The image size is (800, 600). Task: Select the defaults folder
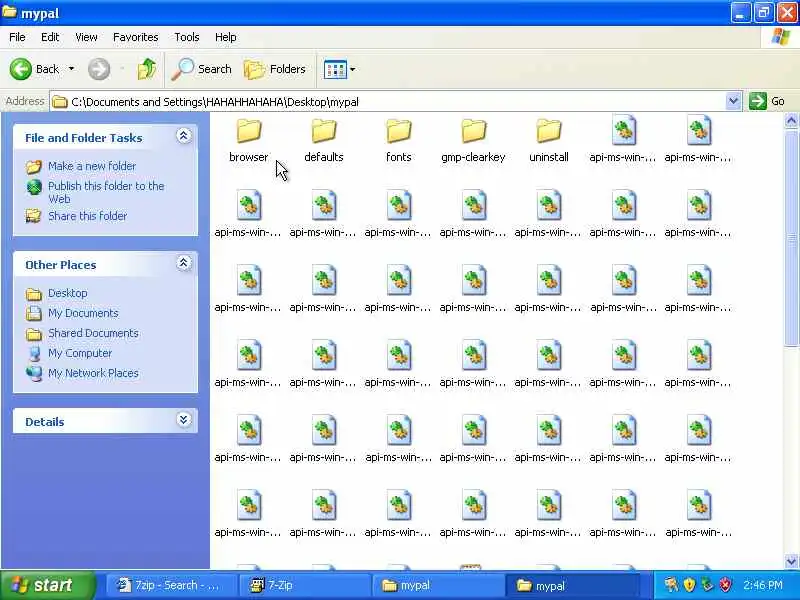tap(323, 140)
